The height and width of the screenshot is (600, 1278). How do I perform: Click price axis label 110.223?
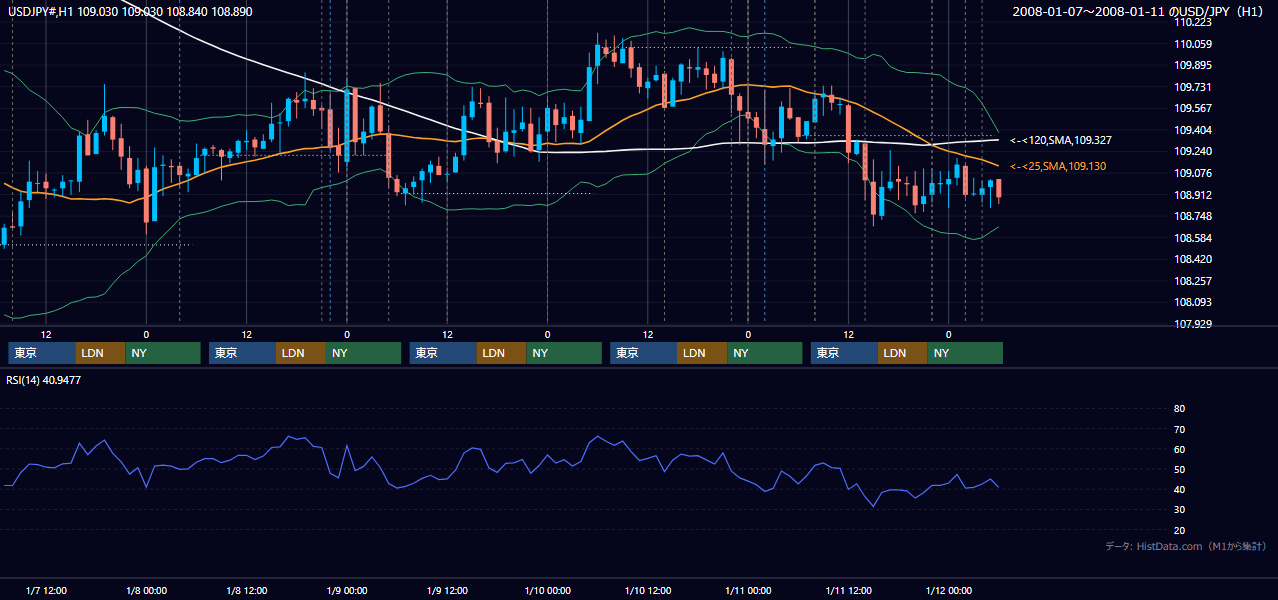[x=1195, y=22]
